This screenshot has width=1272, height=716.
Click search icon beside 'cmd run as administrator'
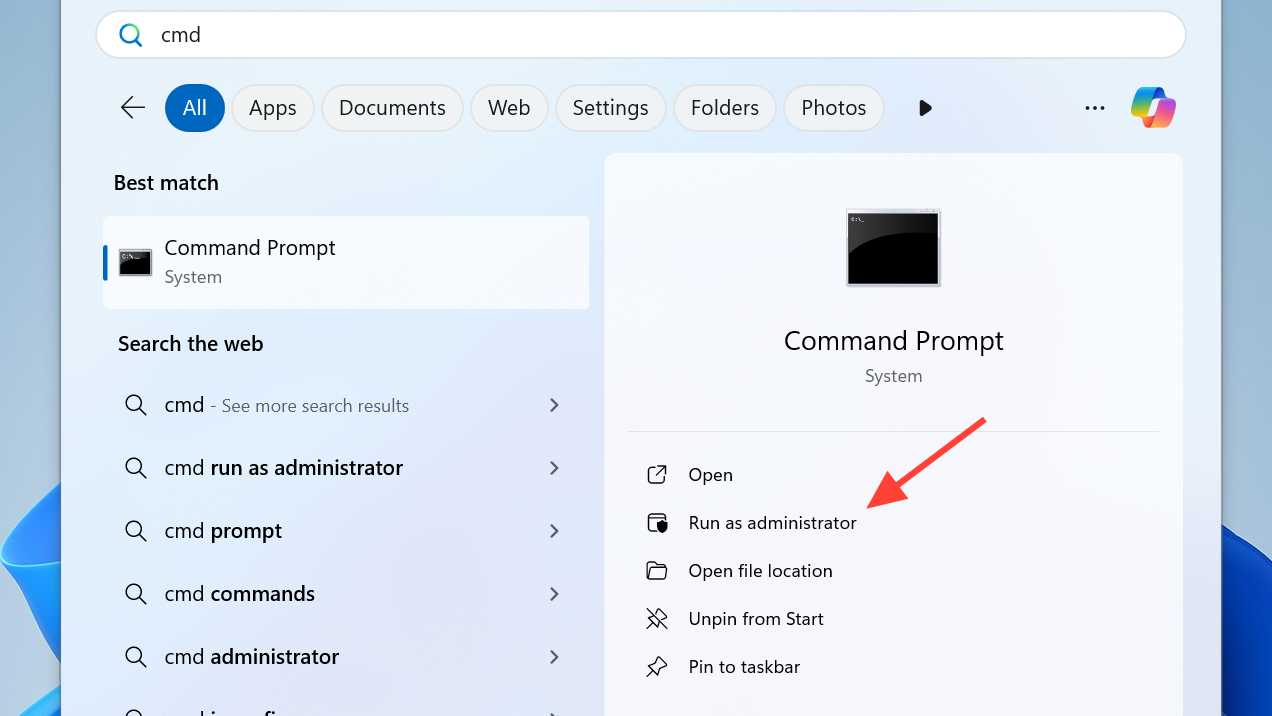[135, 468]
